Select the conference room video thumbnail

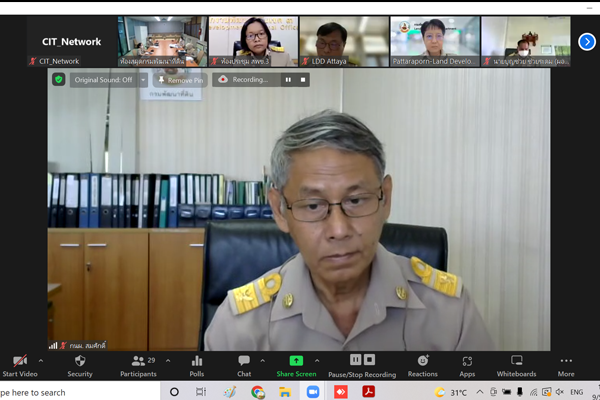[162, 41]
